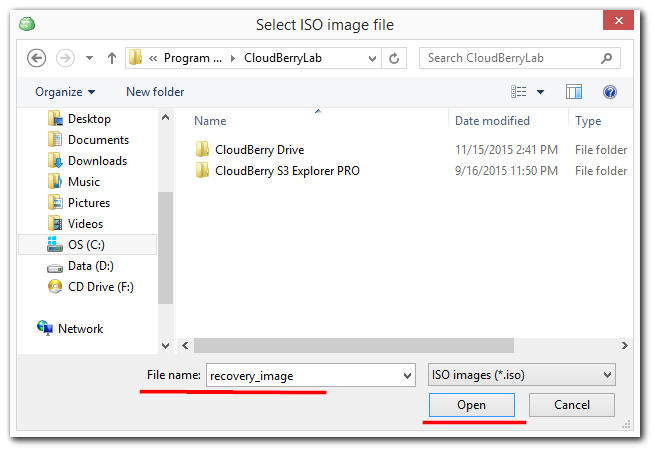Toggle the preview pane icon
Screen dimensions: 658x455
point(574,92)
